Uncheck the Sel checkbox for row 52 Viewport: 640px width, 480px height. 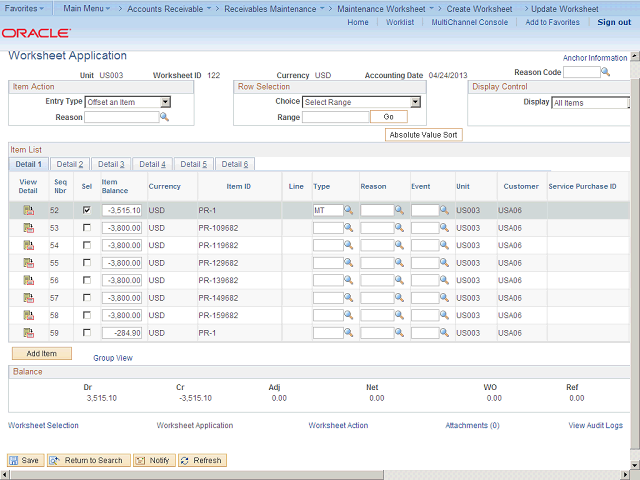tap(87, 211)
